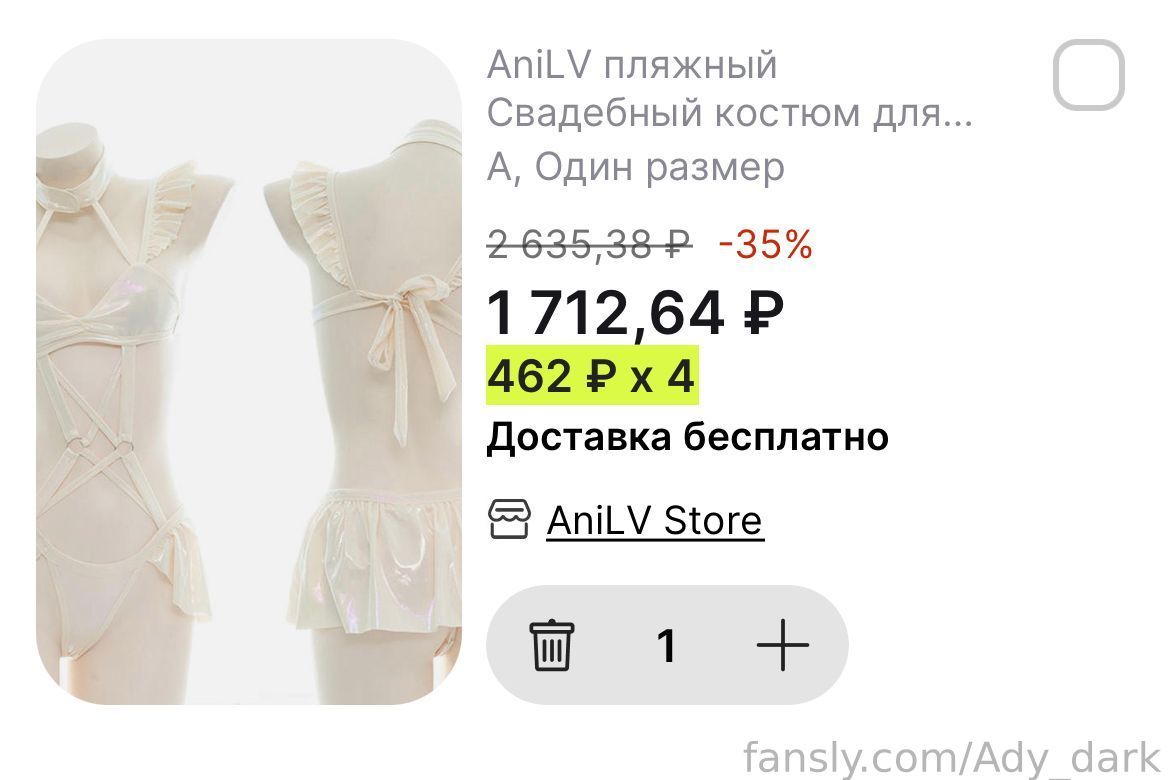Image resolution: width=1170 pixels, height=780 pixels.
Task: Click the current price 1 712,64 ₽
Action: 635,313
